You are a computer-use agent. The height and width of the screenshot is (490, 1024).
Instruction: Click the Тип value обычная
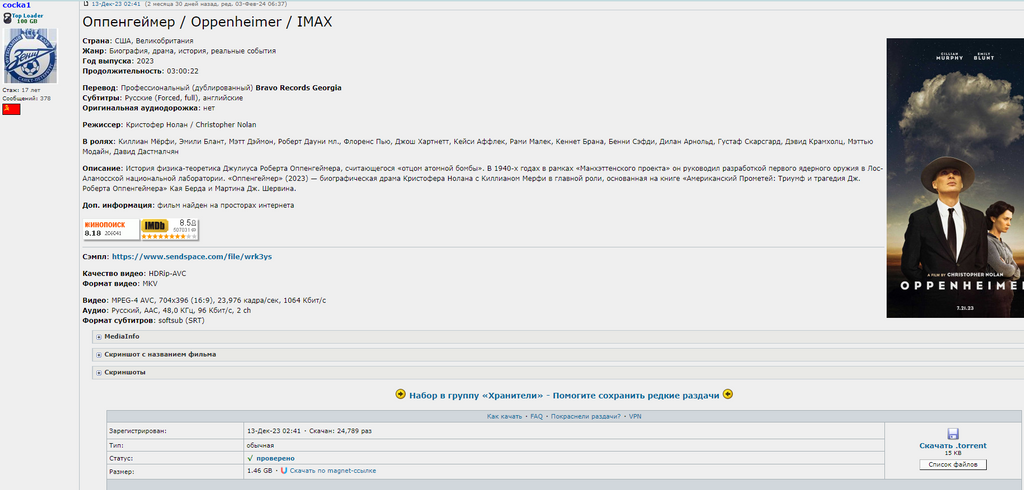tap(261, 445)
